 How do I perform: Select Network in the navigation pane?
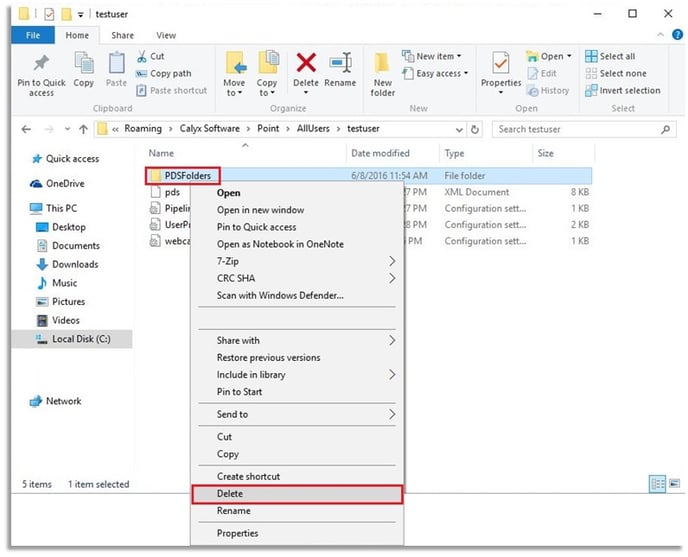(55, 401)
